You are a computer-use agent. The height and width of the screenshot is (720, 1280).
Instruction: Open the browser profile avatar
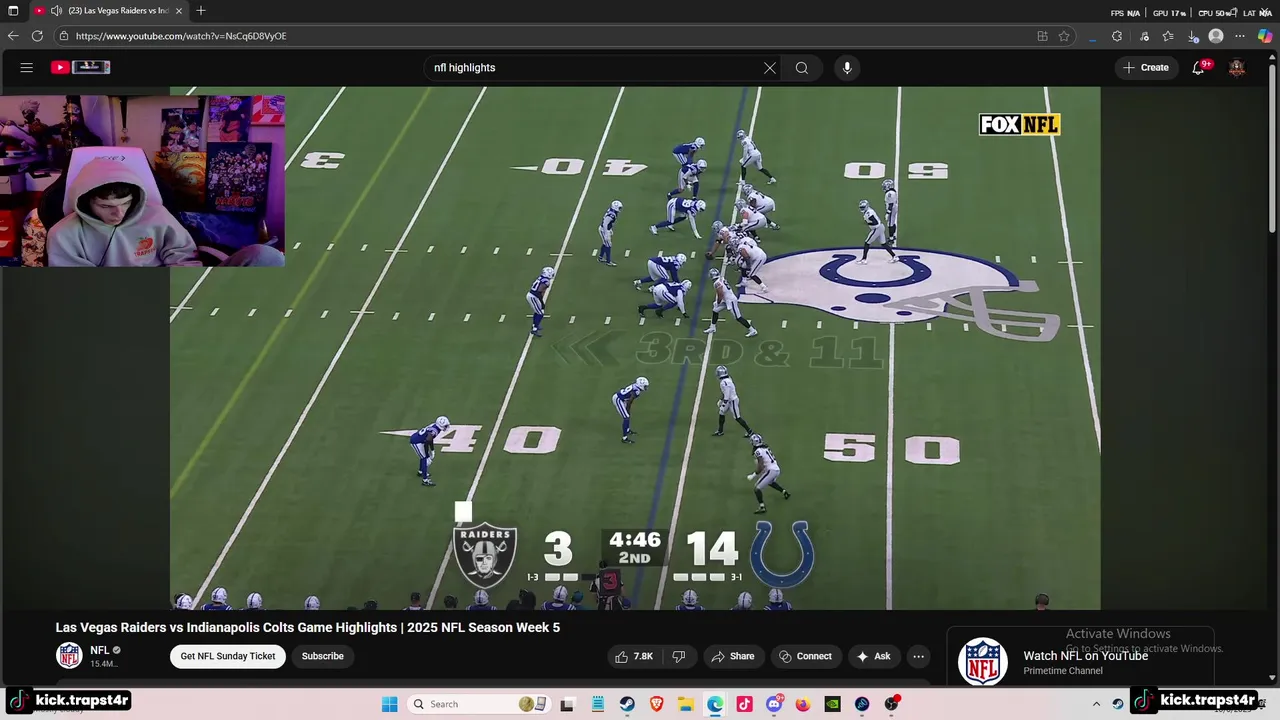click(1216, 36)
